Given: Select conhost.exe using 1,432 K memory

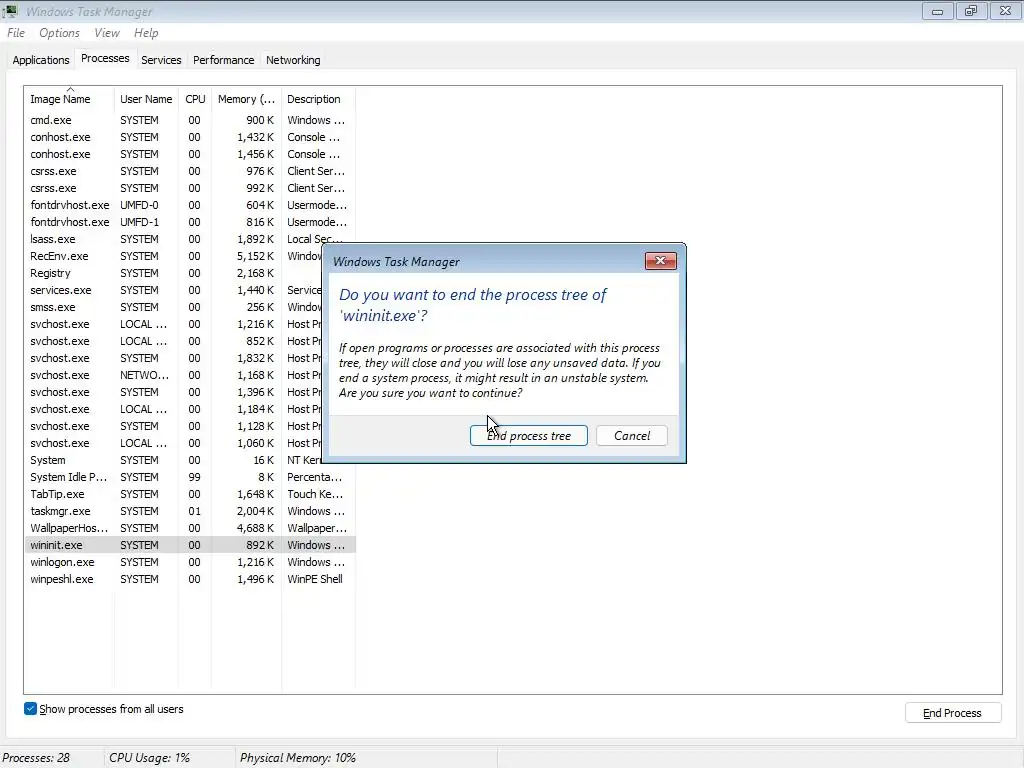Looking at the screenshot, I should (x=190, y=137).
